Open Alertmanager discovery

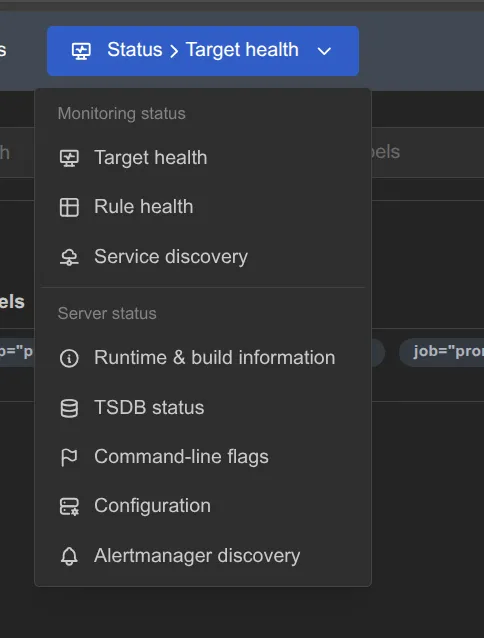(203, 556)
